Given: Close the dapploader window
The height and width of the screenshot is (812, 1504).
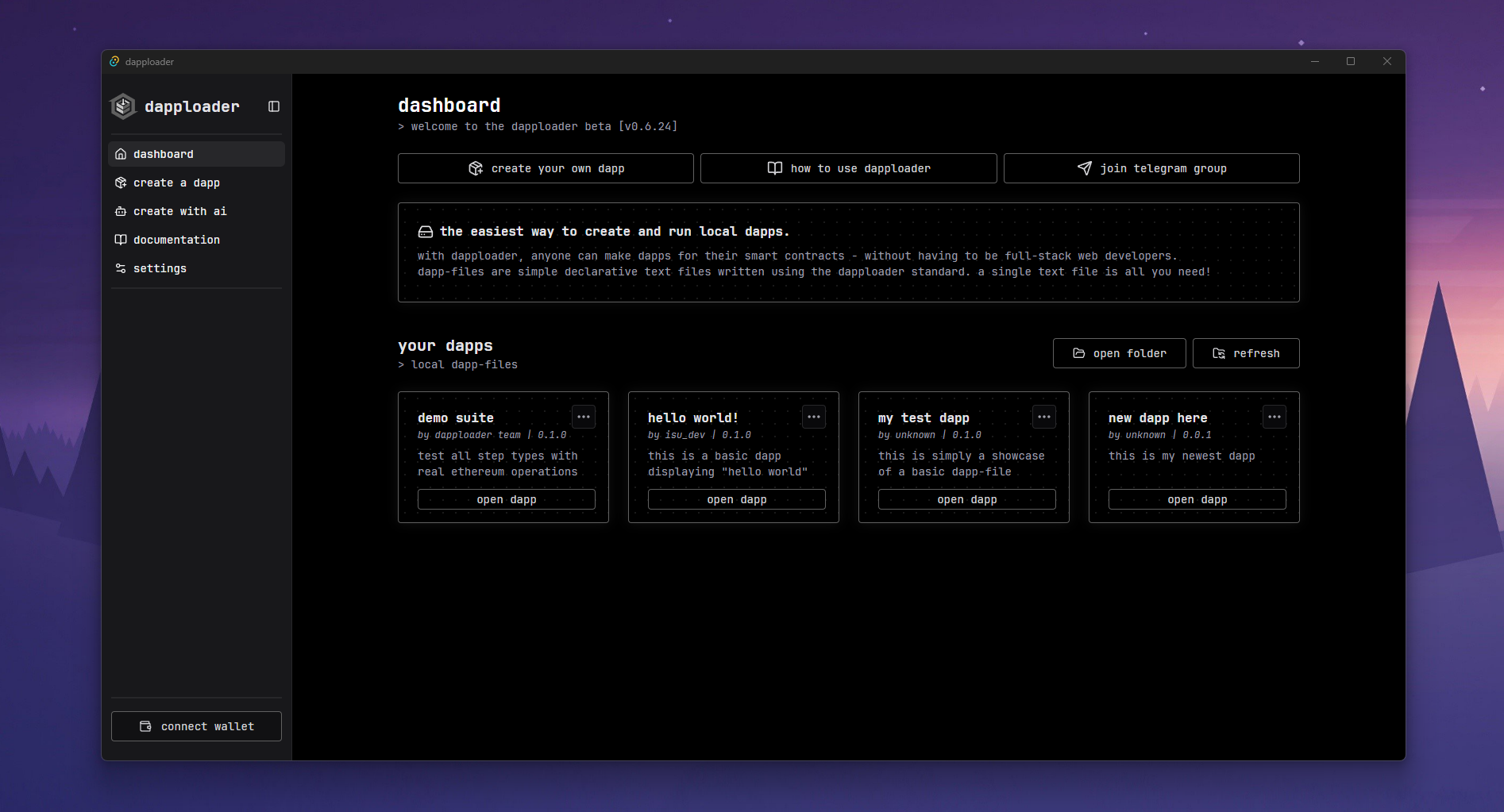Looking at the screenshot, I should coord(1387,61).
